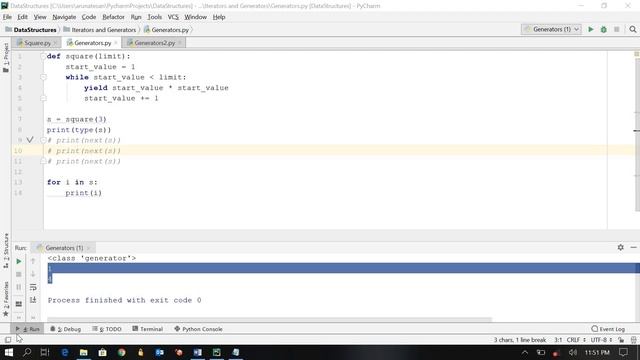Open the TODO tool window
This screenshot has width=640, height=360.
107,329
